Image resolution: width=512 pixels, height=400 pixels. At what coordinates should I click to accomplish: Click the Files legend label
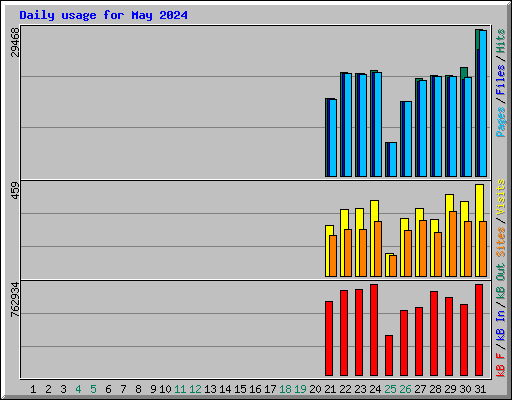pos(500,80)
